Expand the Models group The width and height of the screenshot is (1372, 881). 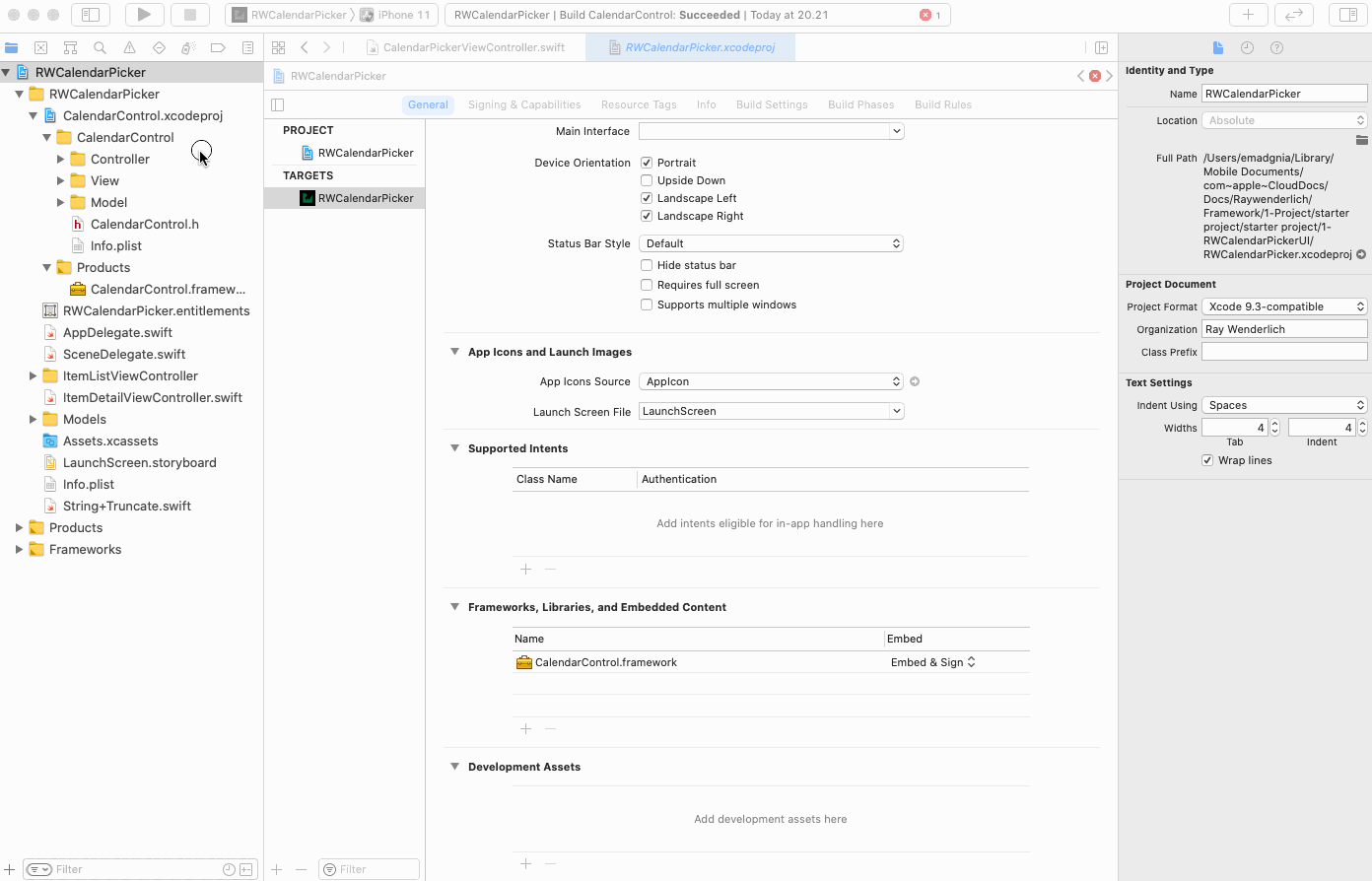coord(34,419)
